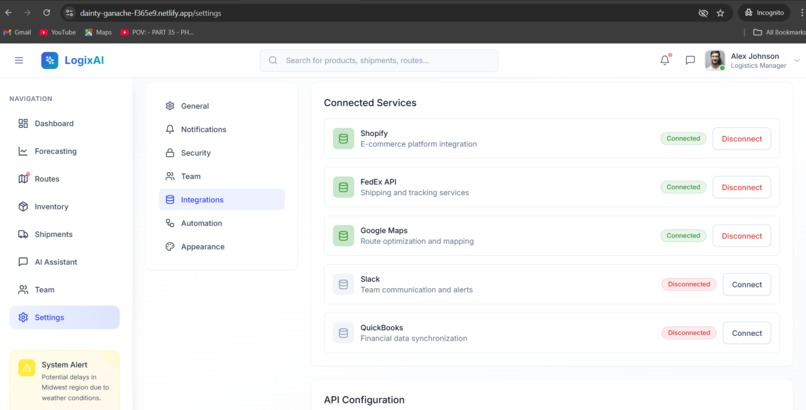Click the FedEx API service icon
Image resolution: width=806 pixels, height=410 pixels.
(343, 188)
